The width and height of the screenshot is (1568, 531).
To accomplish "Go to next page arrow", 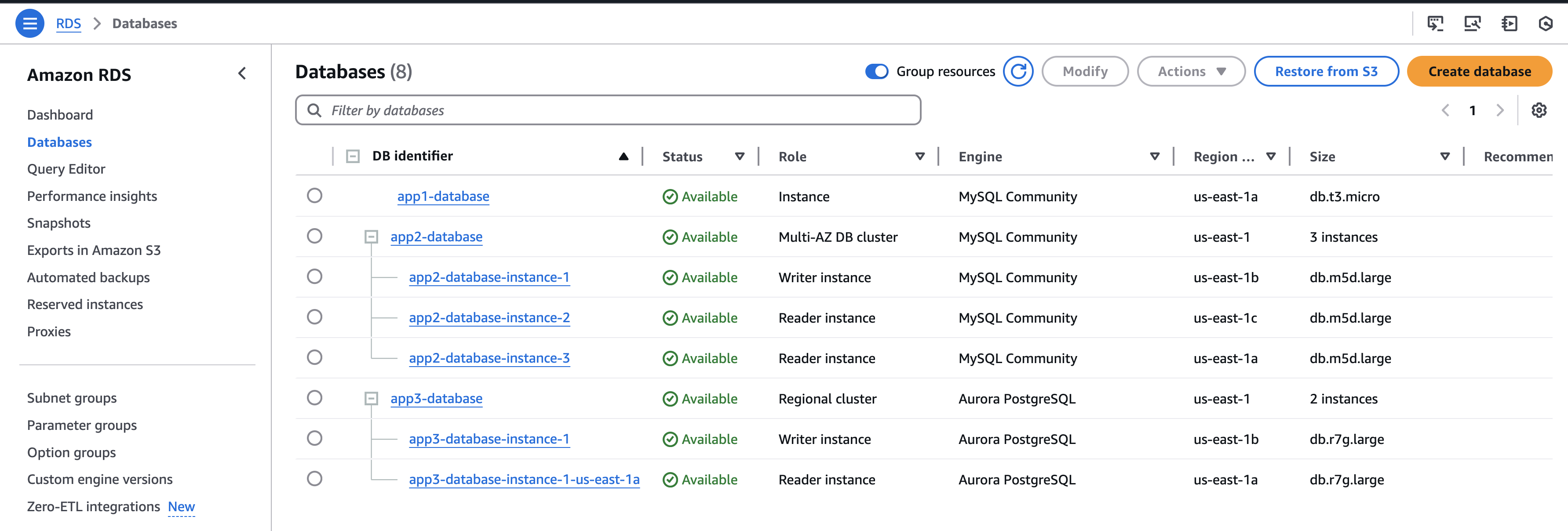I will (1500, 110).
